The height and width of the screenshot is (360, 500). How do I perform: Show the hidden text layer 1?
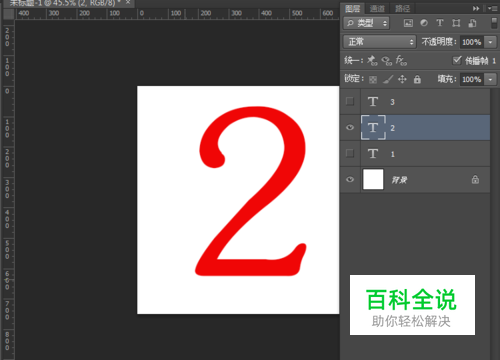(350, 153)
